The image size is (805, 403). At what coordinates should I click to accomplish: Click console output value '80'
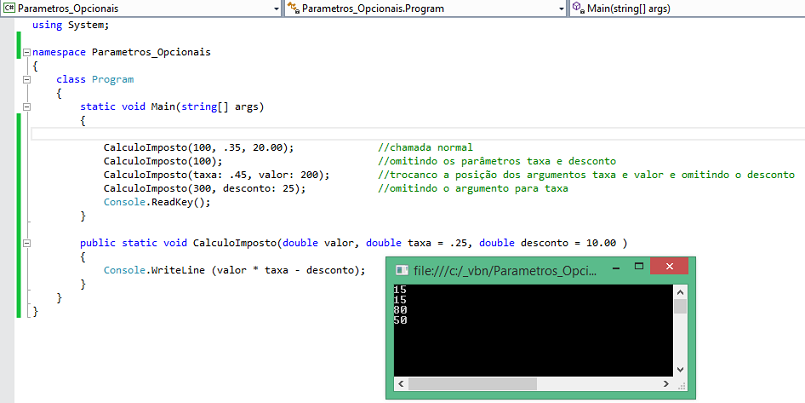(400, 311)
